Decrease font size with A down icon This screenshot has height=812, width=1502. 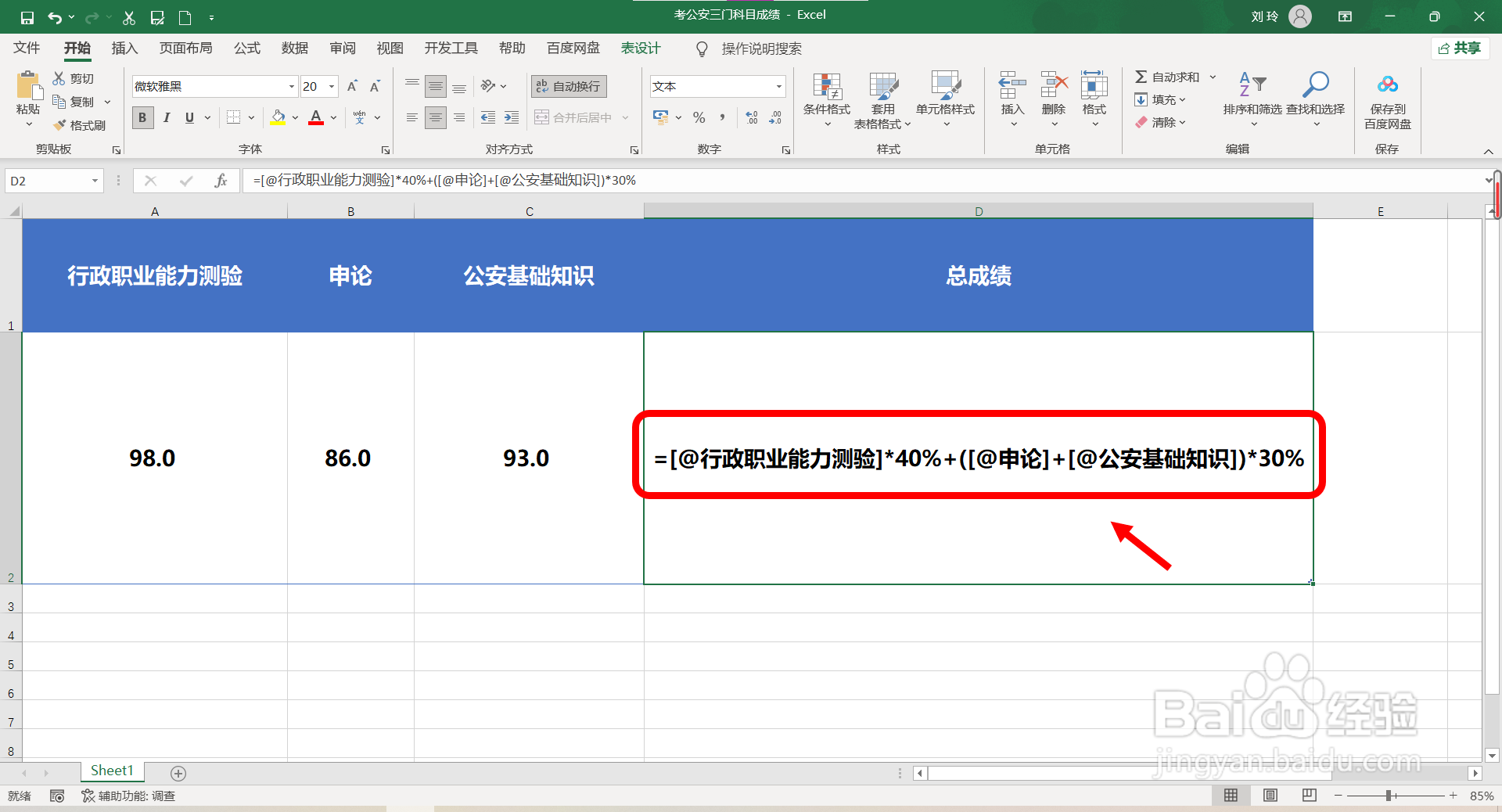(x=375, y=86)
